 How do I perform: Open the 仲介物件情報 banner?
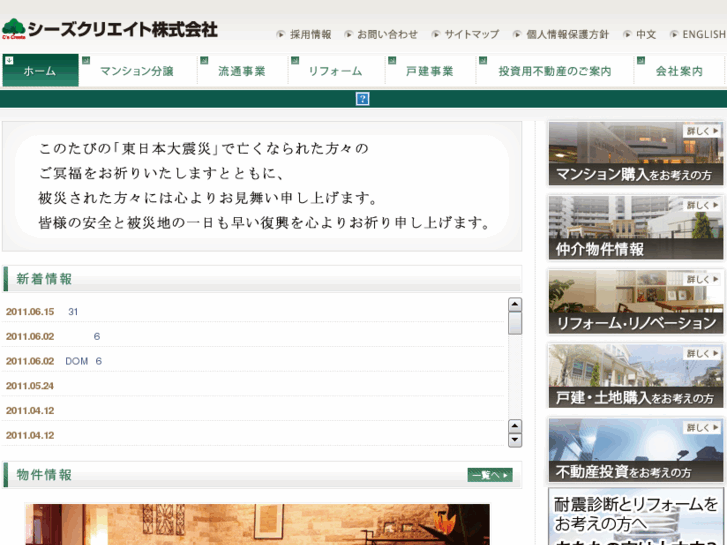point(636,228)
